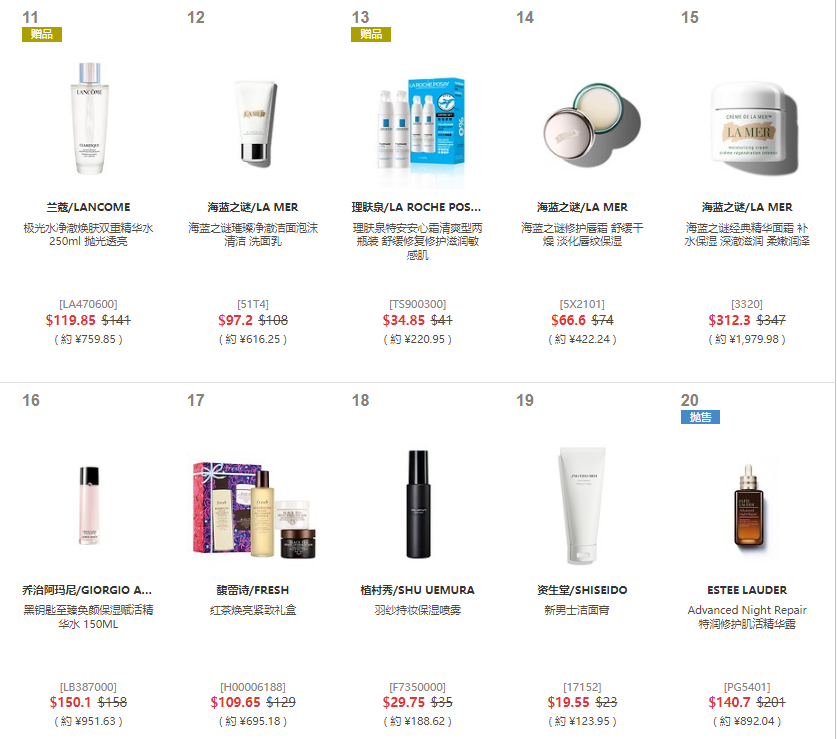
Task: Open the 植村秀/SHU UEMURA brand link
Action: (x=417, y=590)
